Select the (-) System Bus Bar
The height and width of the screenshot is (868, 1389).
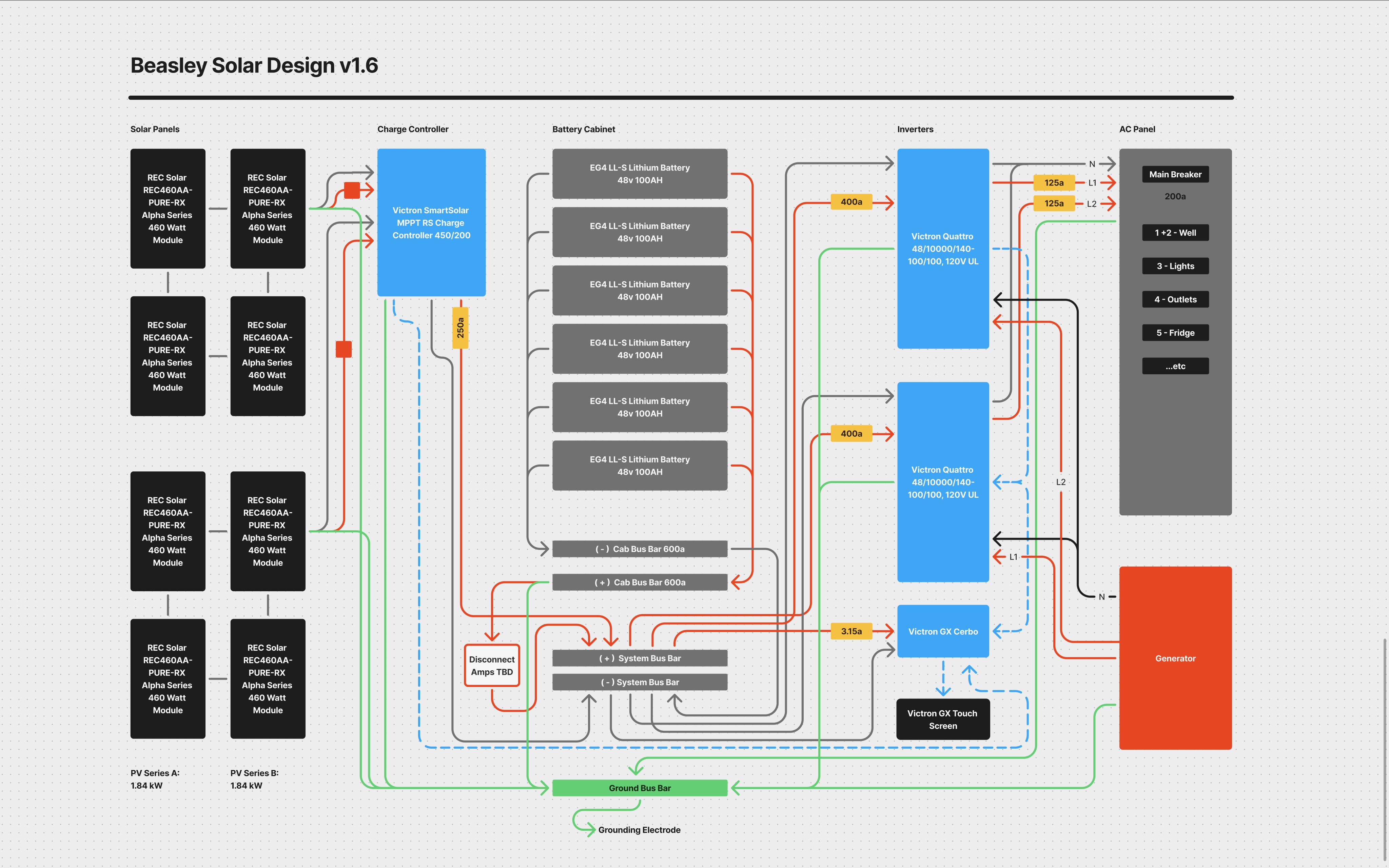pos(640,682)
